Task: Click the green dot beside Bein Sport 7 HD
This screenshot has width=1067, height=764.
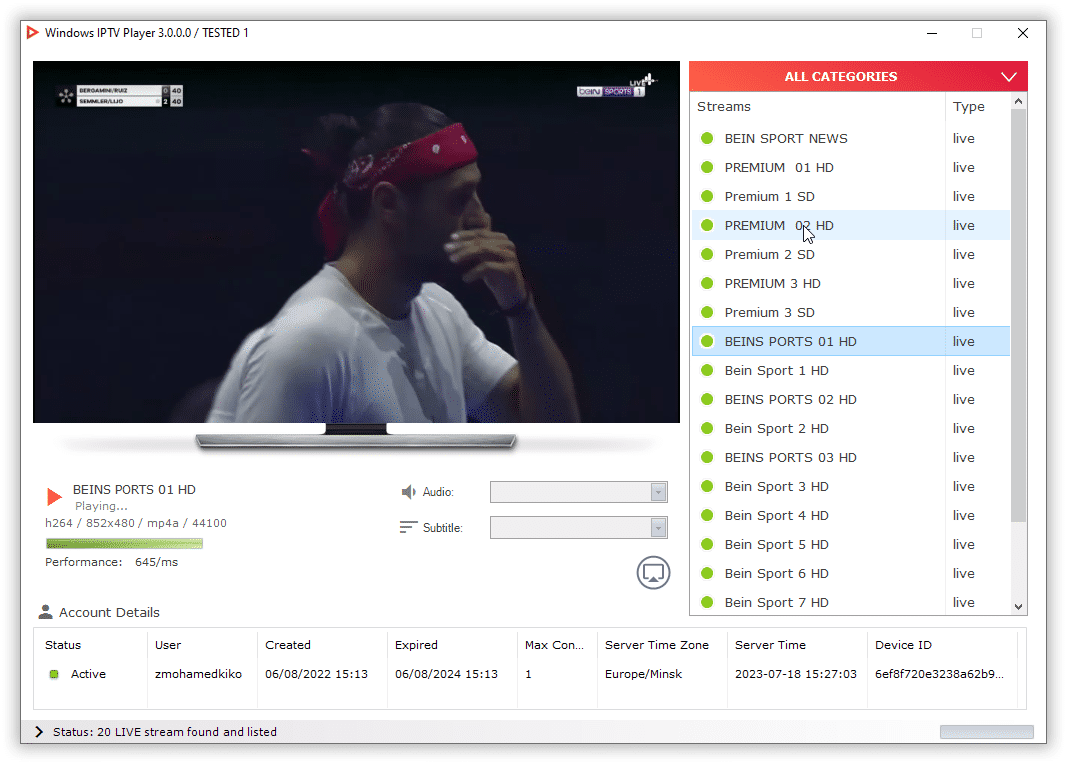Action: coord(707,602)
